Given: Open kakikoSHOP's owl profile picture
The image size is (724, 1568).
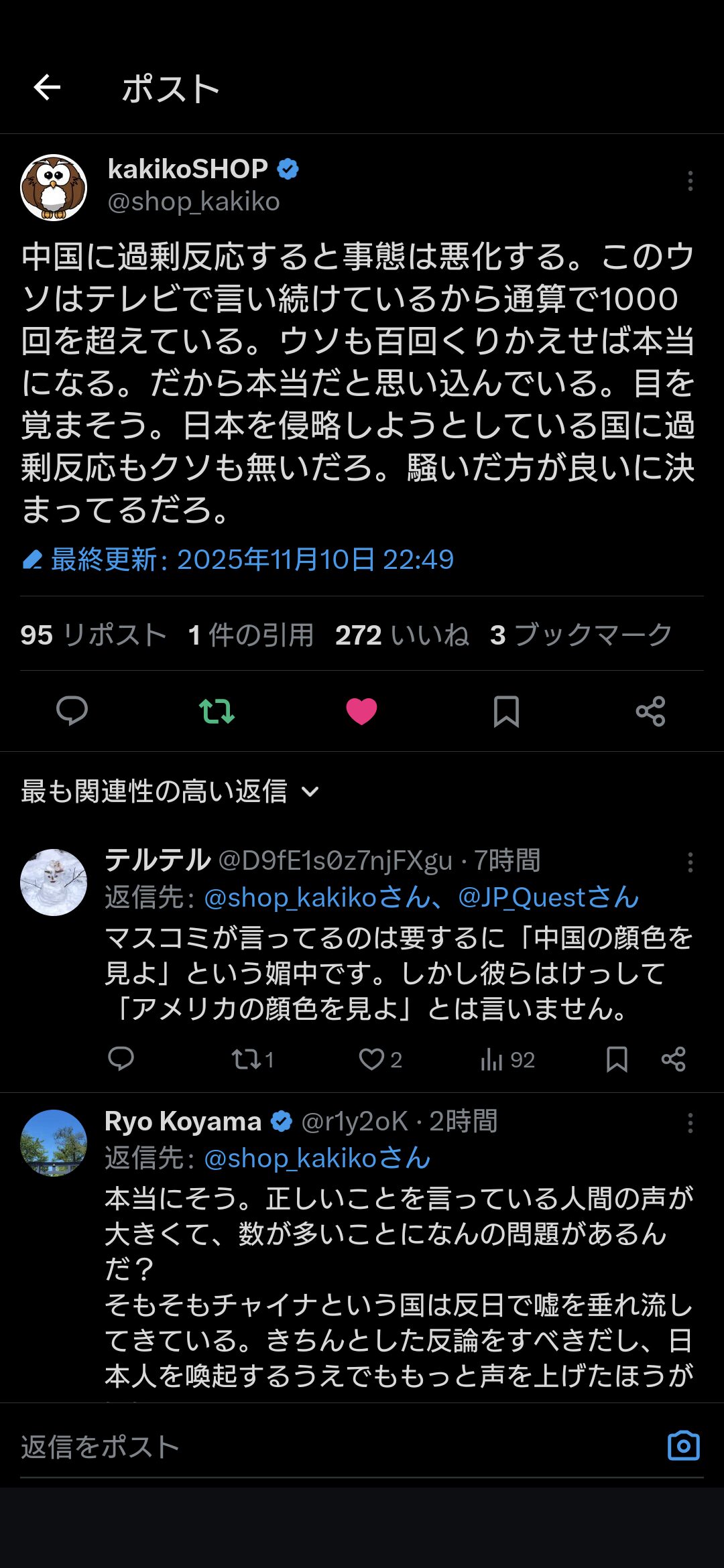Looking at the screenshot, I should tap(54, 188).
